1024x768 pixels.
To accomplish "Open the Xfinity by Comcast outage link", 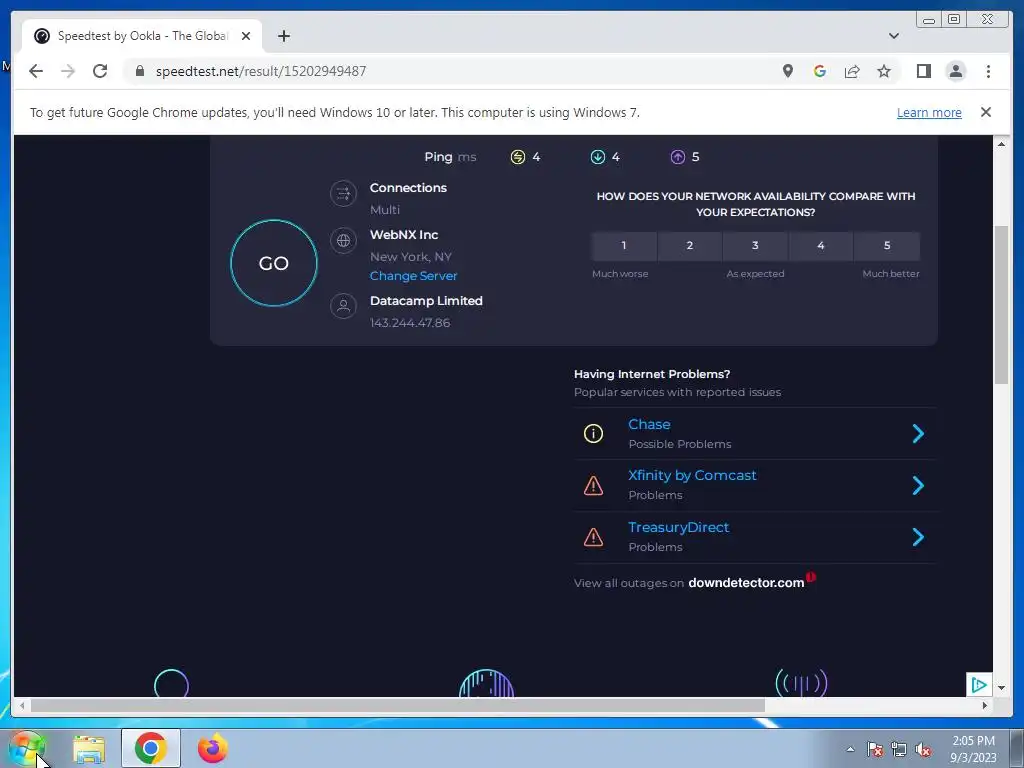I will (692, 475).
